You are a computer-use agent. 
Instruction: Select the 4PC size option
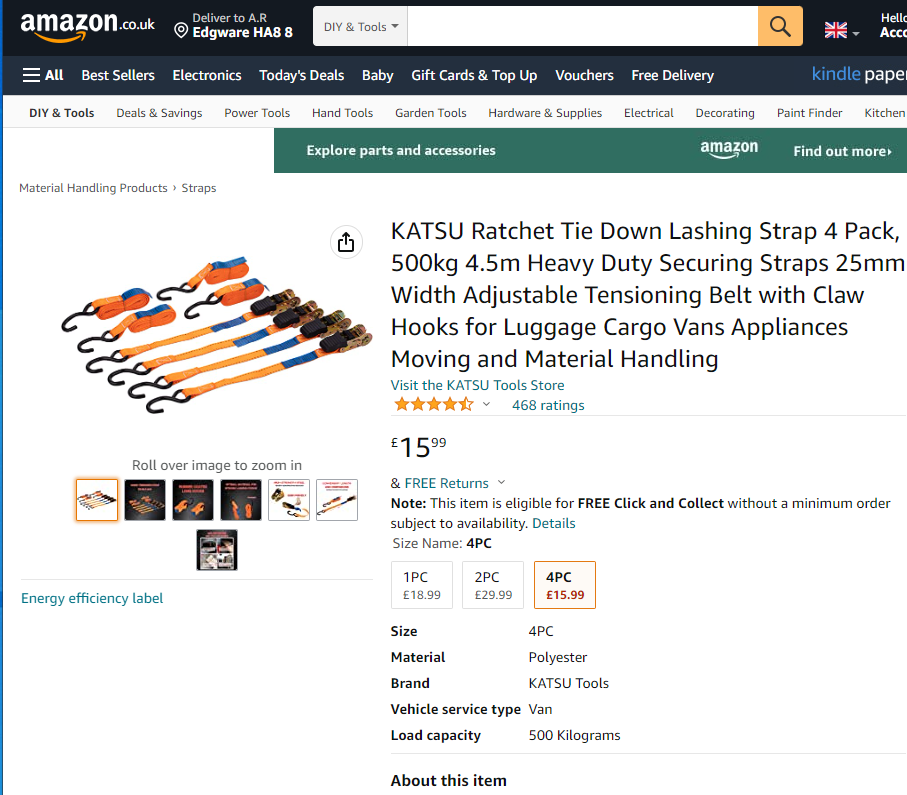(x=565, y=585)
